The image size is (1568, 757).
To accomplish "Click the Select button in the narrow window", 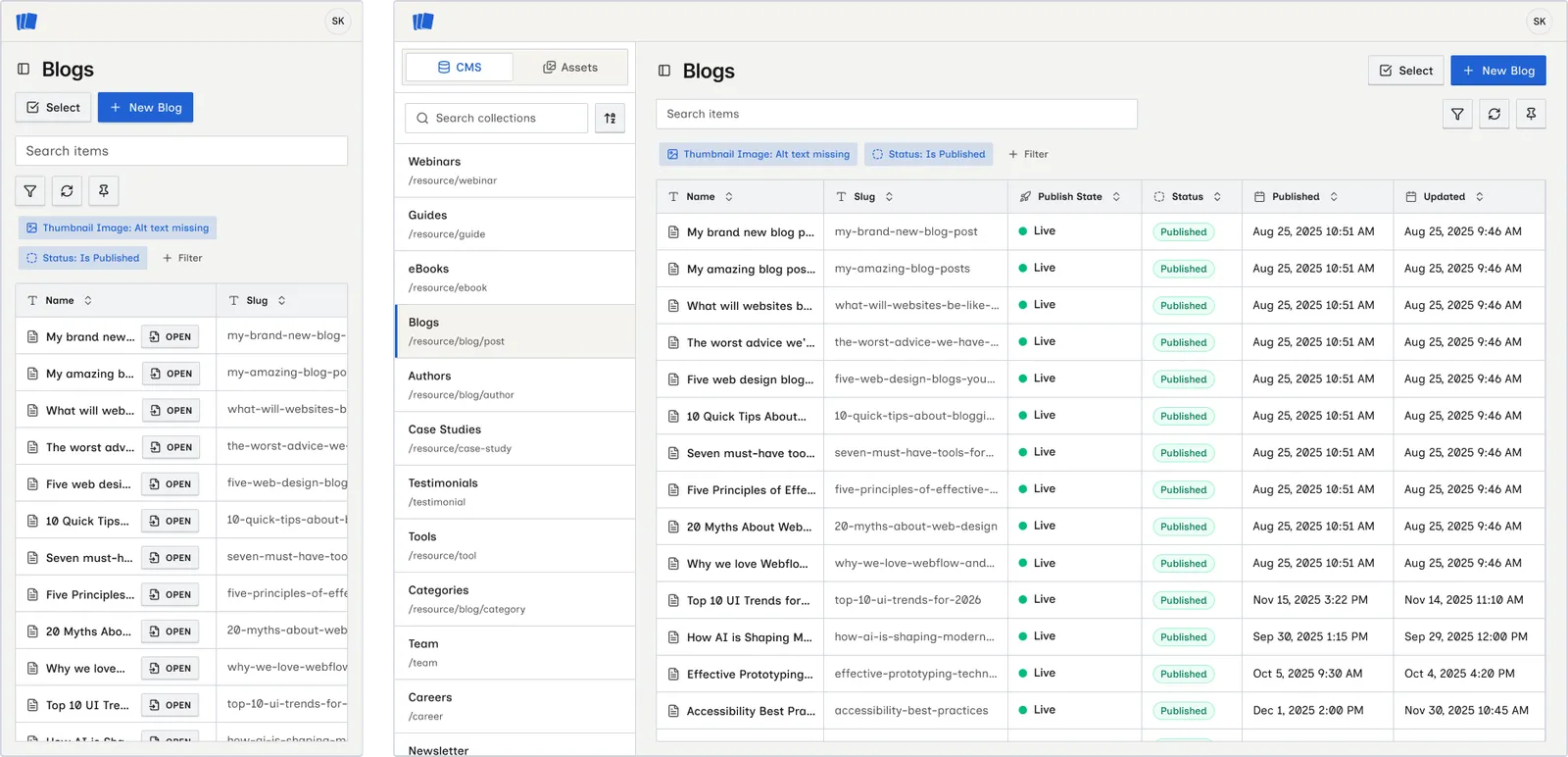I will 53,108.
